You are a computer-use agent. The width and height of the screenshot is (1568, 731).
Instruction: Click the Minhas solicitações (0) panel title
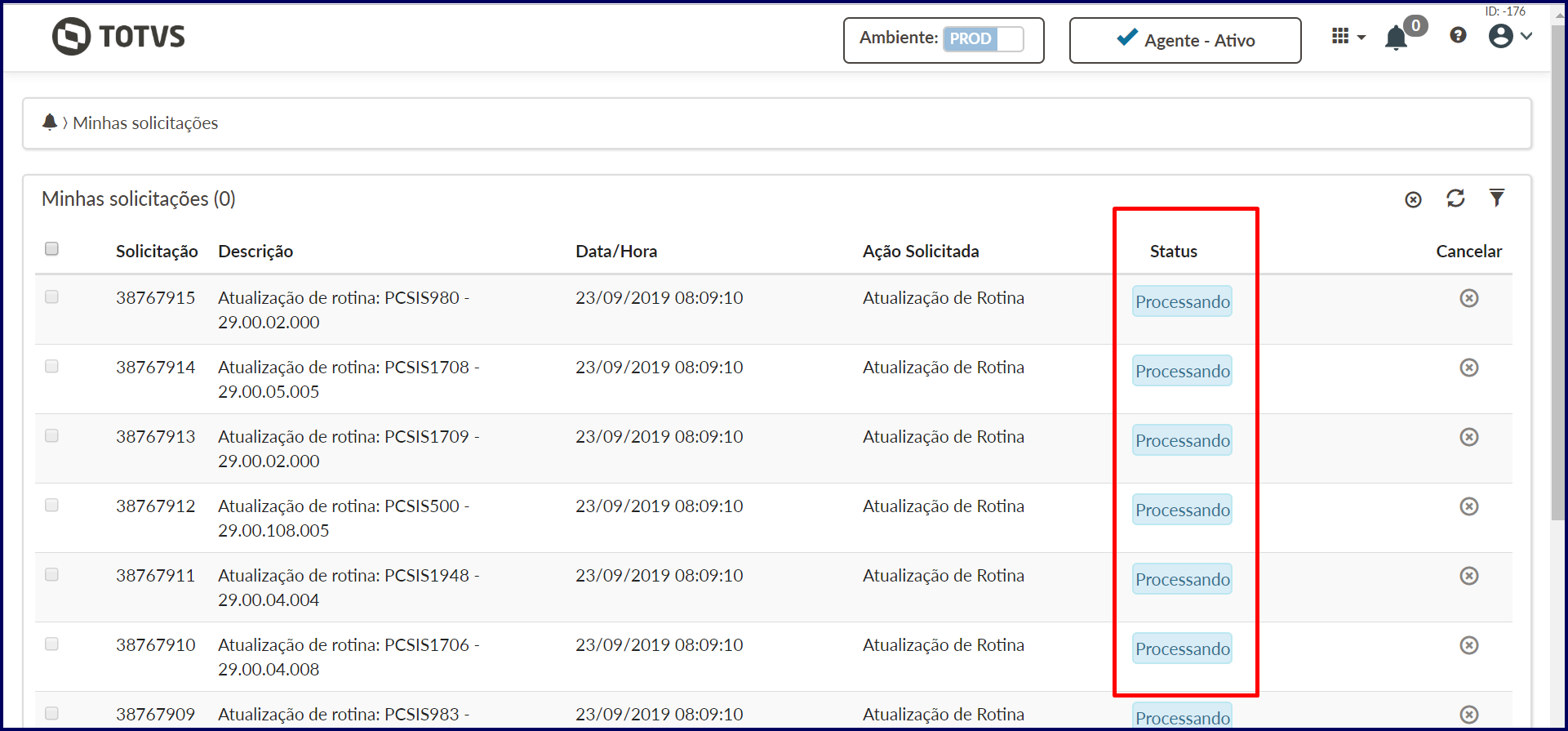[139, 199]
